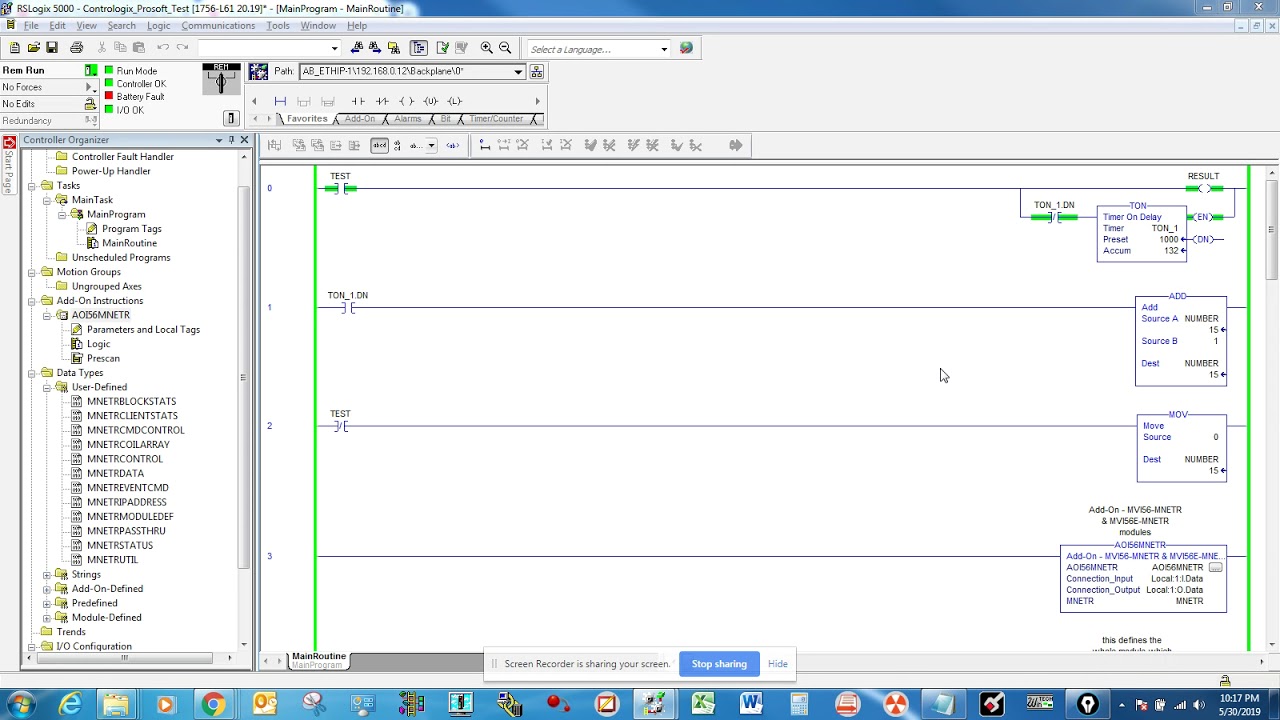
Task: Toggle the abcd show tag descriptions button
Action: click(379, 146)
